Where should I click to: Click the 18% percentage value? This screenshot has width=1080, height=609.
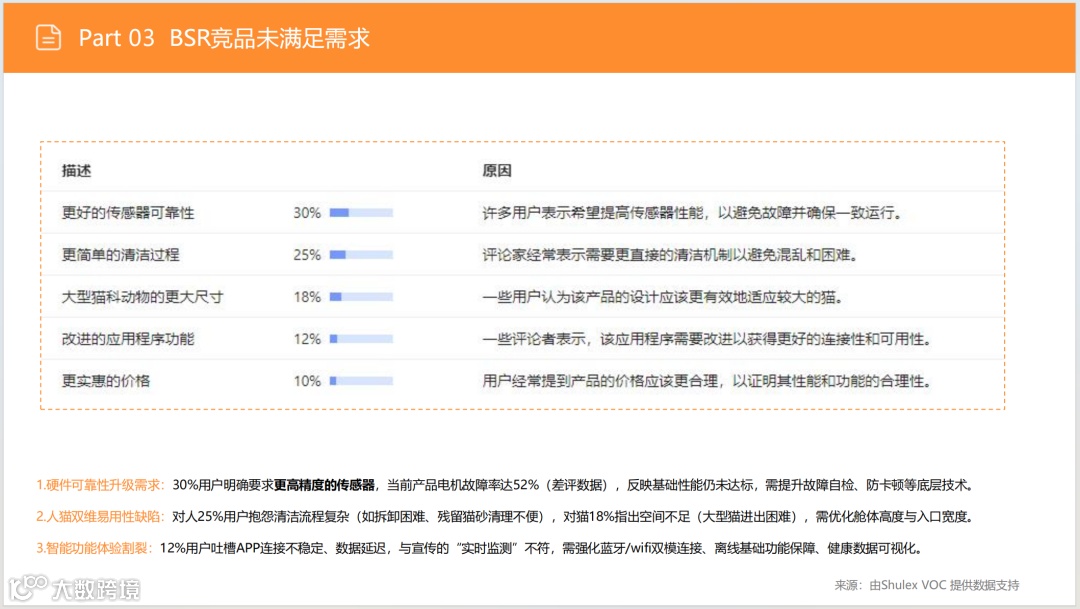tap(307, 297)
